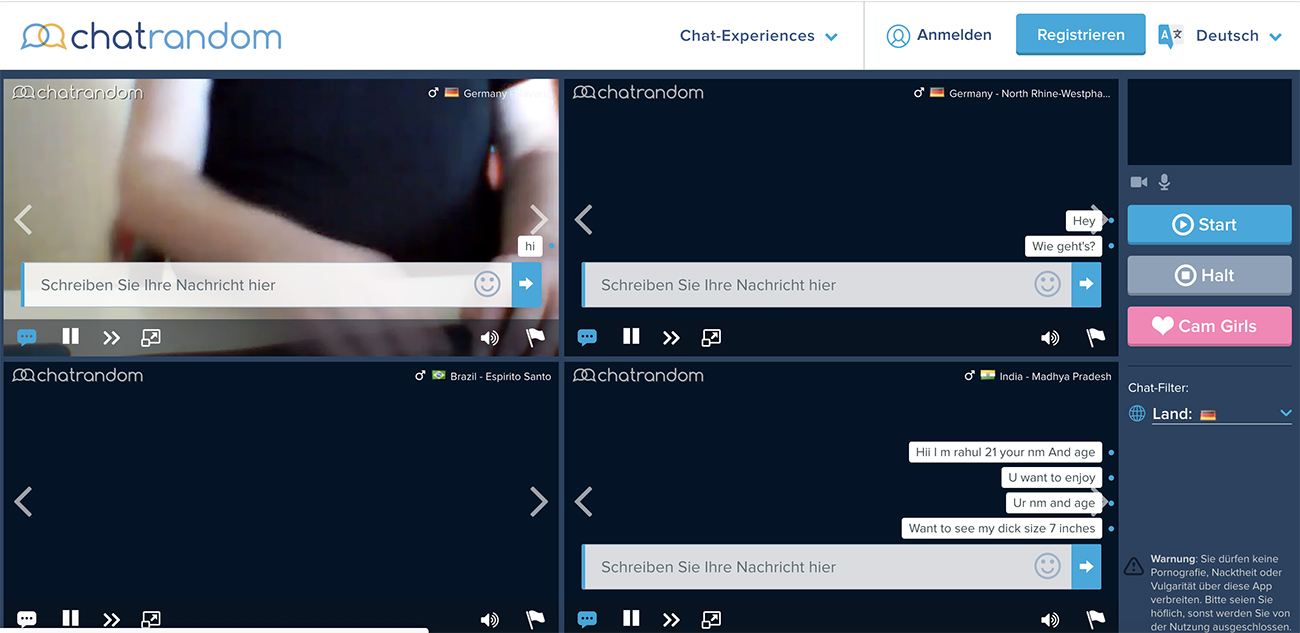Click the flag icon in North Rhine-Westphalia panel

(x=1095, y=337)
